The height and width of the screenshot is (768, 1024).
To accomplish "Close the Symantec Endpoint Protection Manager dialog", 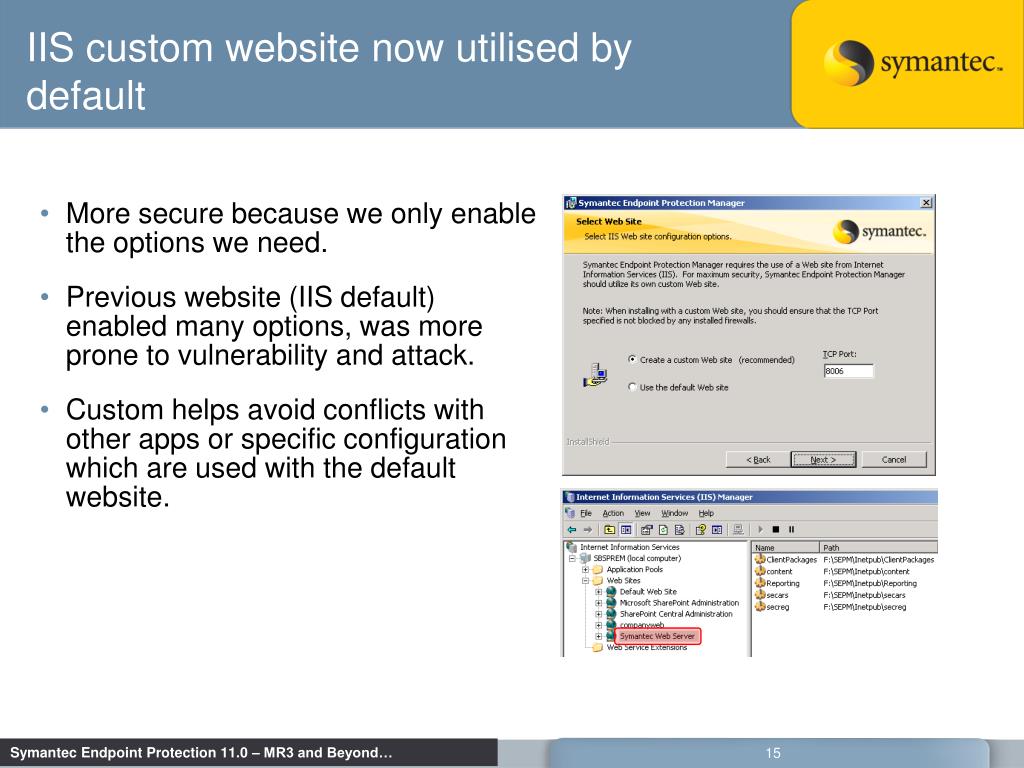I will pyautogui.click(x=926, y=202).
